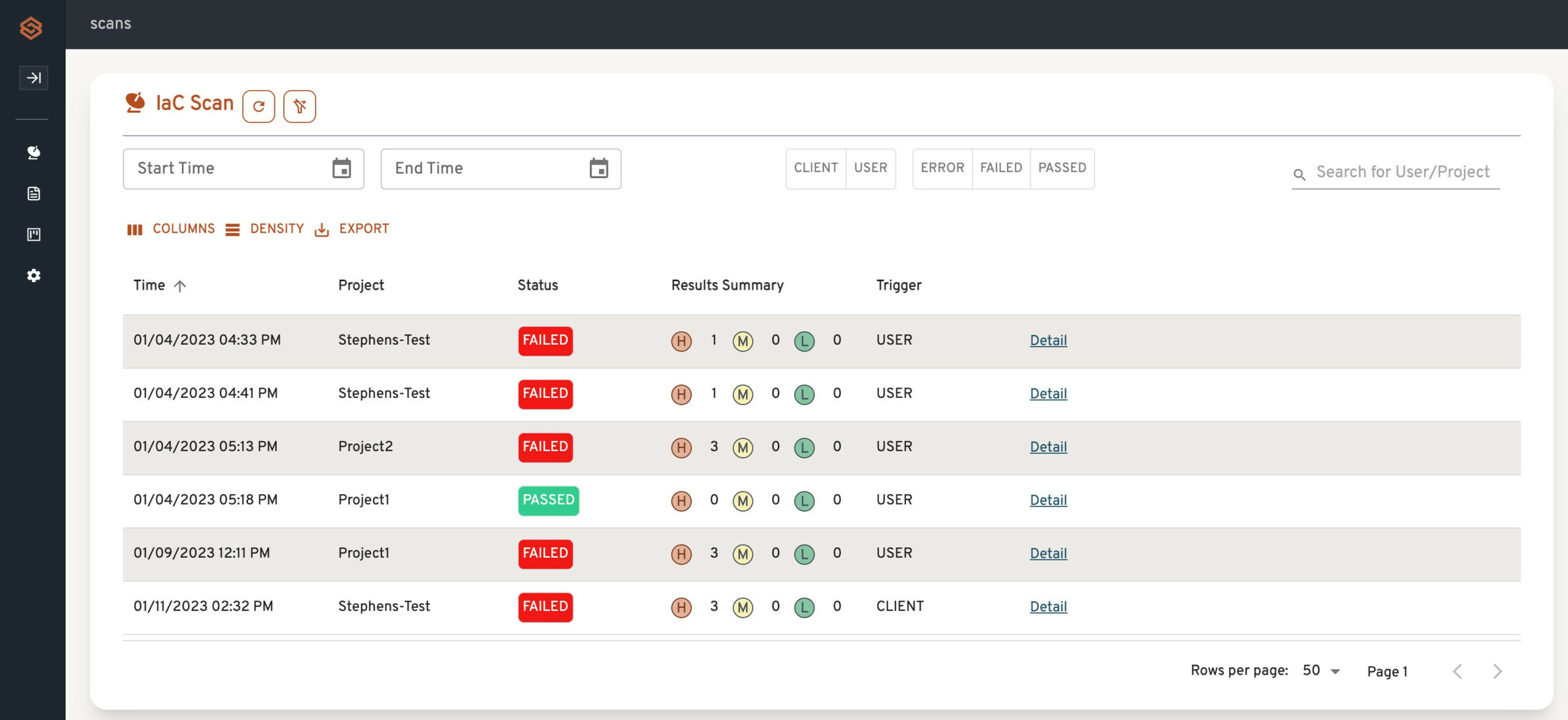1568x720 pixels.
Task: Expand sidebar using arrow icon
Action: point(34,78)
